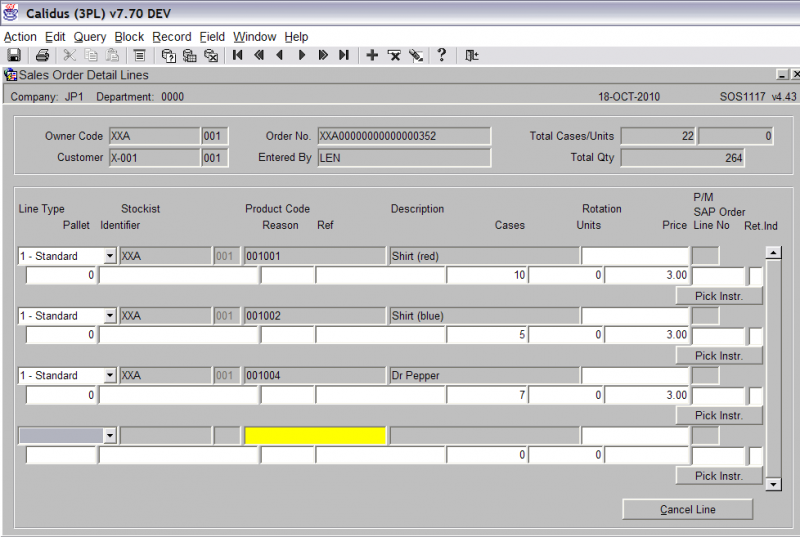Viewport: 800px width, 537px height.
Task: Click the Paste clipboard icon
Action: pos(112,55)
